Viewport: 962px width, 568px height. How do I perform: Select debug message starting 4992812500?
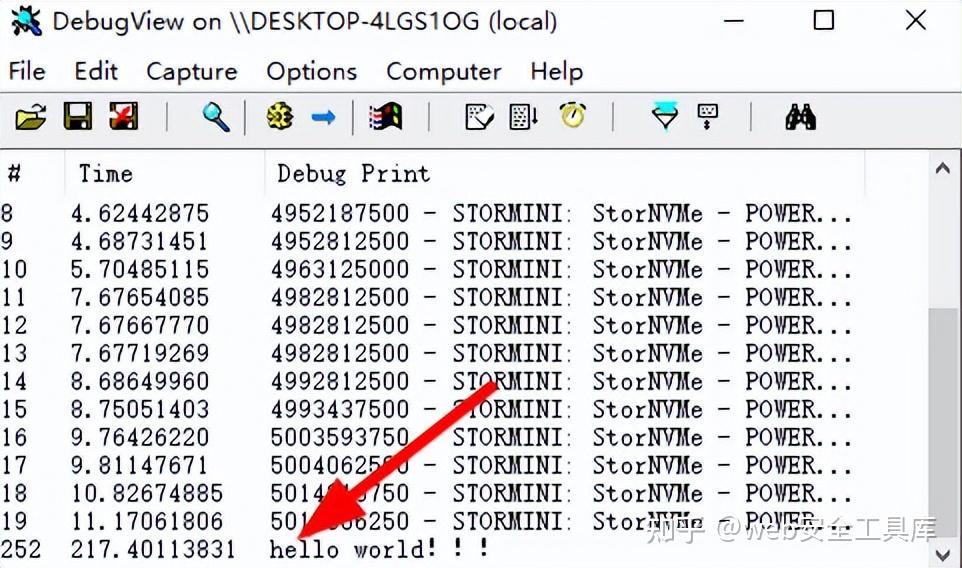click(561, 382)
